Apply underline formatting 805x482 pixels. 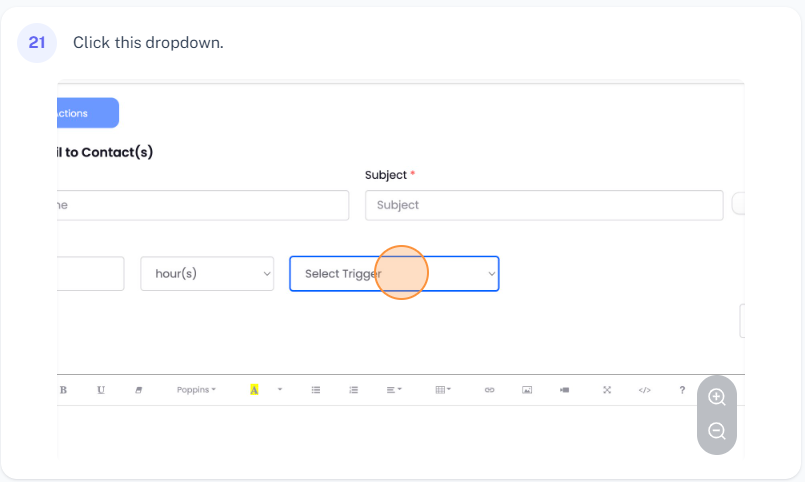(101, 390)
